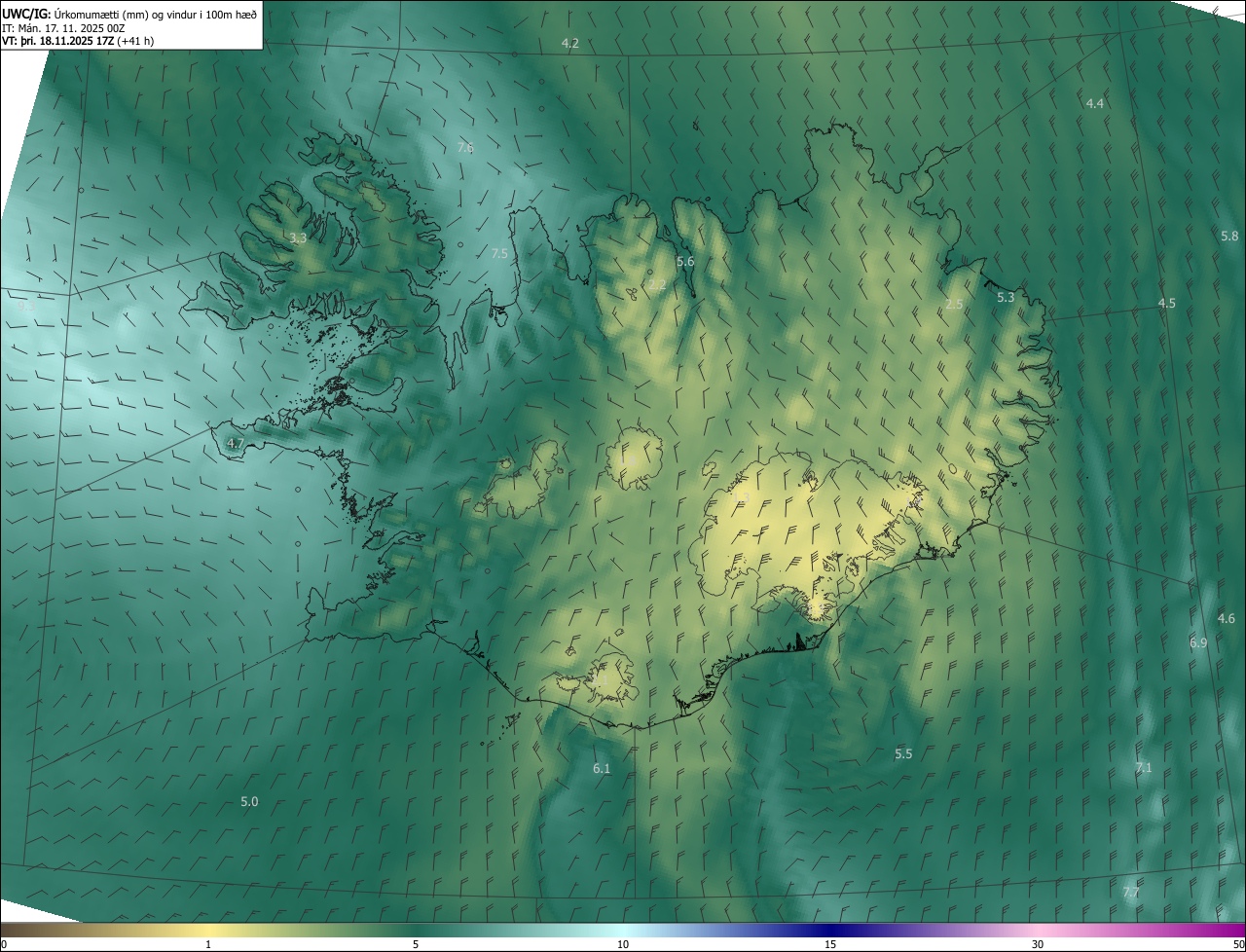Click the 6.1 value south of the coast
The image size is (1246, 952).
pyautogui.click(x=602, y=769)
